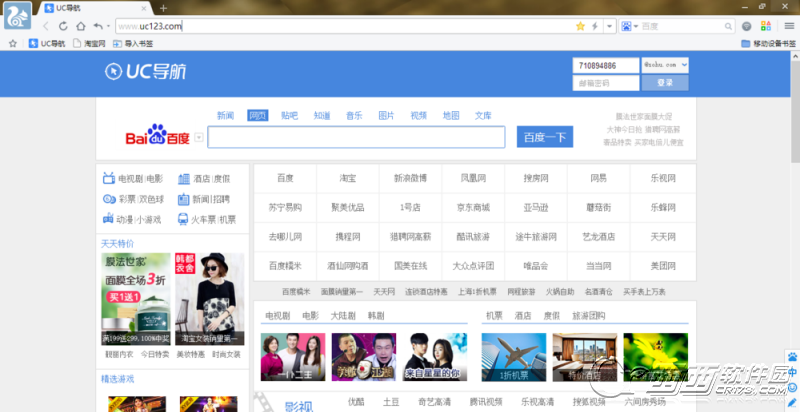Open 移动设备书签 folder
800x412 pixels.
tap(768, 43)
